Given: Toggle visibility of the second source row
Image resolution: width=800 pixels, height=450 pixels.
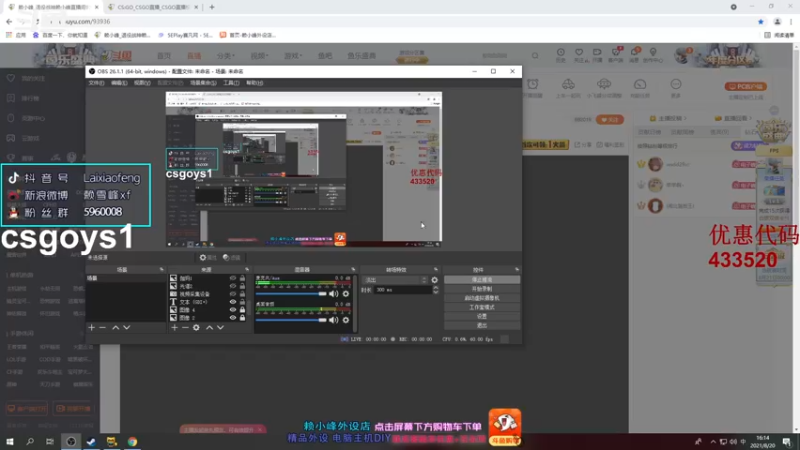Looking at the screenshot, I should click(x=233, y=286).
